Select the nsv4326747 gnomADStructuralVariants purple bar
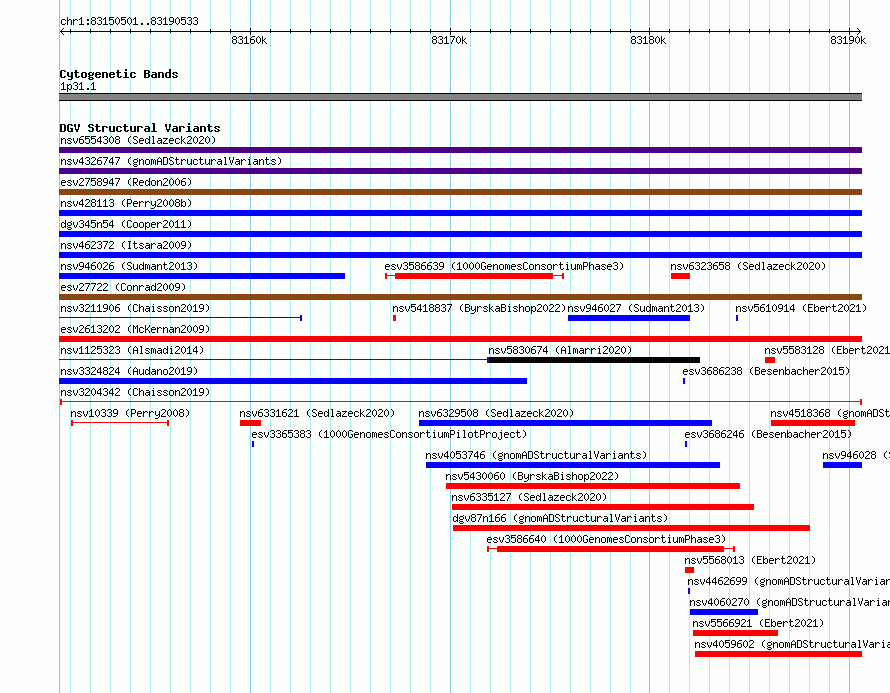Image resolution: width=890 pixels, height=693 pixels. pos(460,171)
